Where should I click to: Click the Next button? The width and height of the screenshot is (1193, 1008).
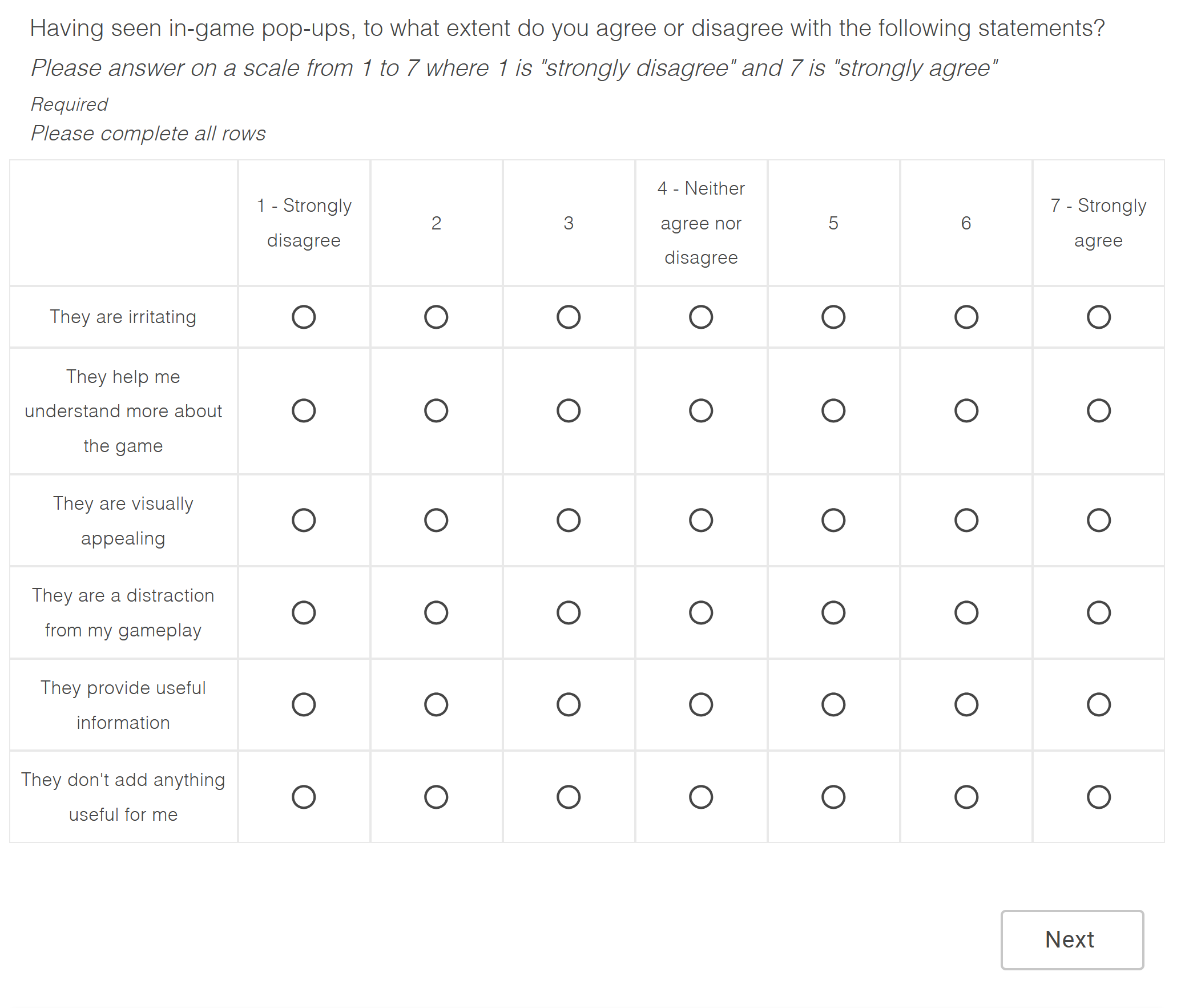[1071, 940]
